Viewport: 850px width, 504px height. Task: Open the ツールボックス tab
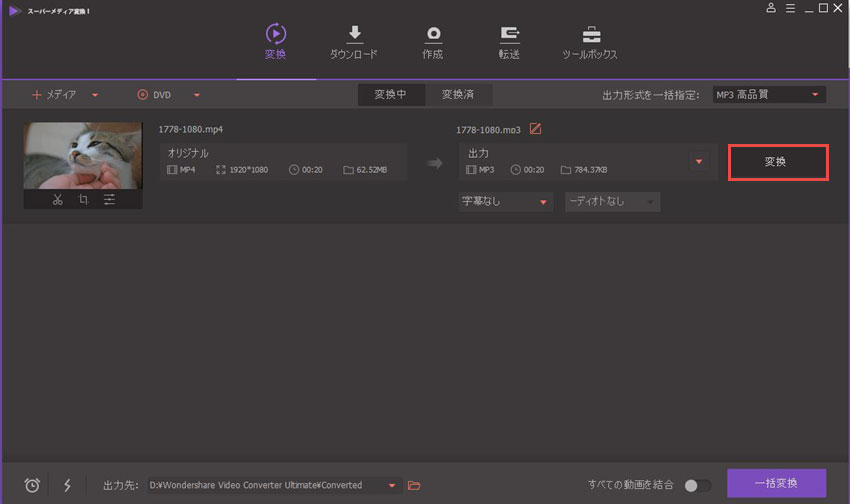(590, 42)
